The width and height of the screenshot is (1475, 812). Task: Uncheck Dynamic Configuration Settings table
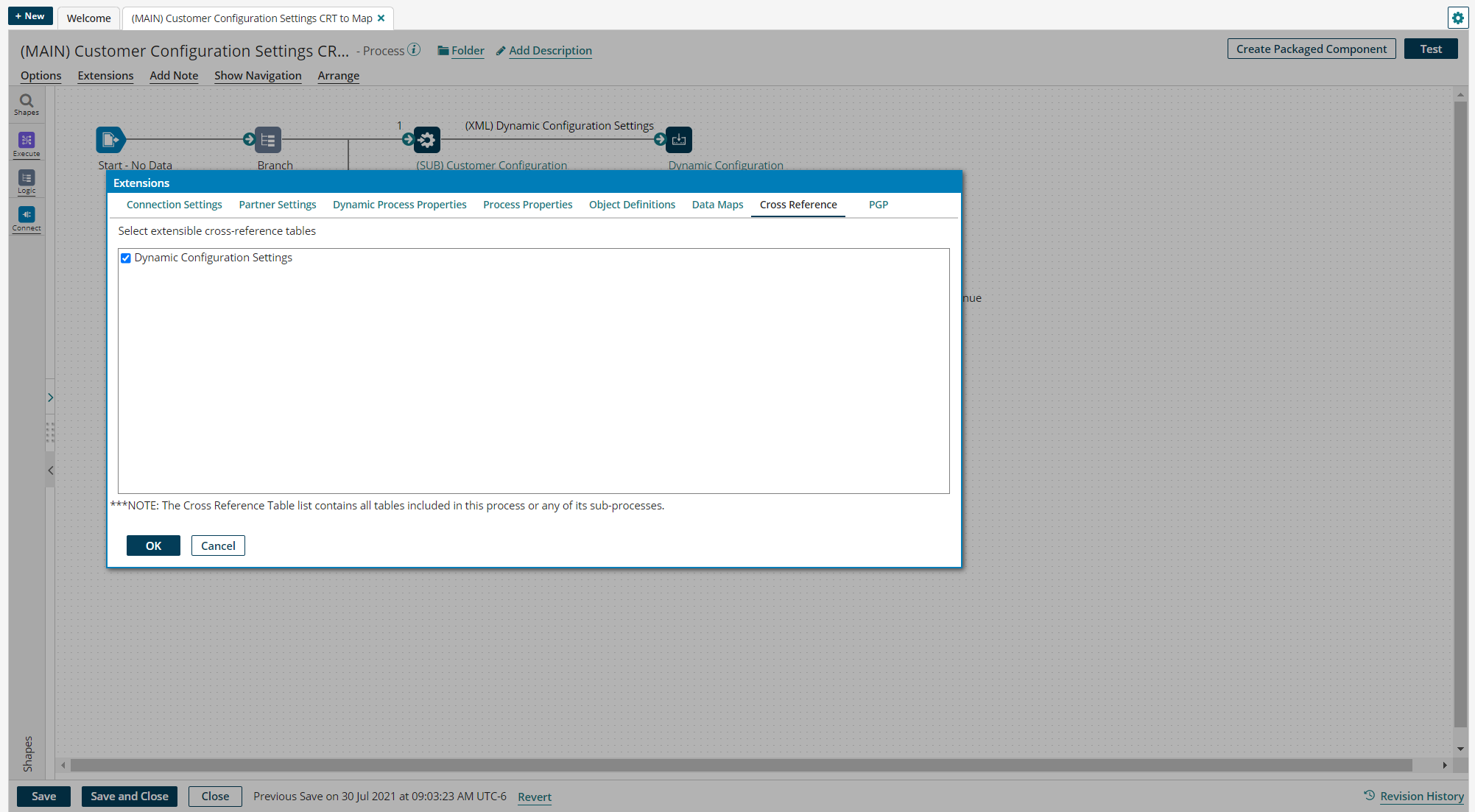tap(126, 258)
